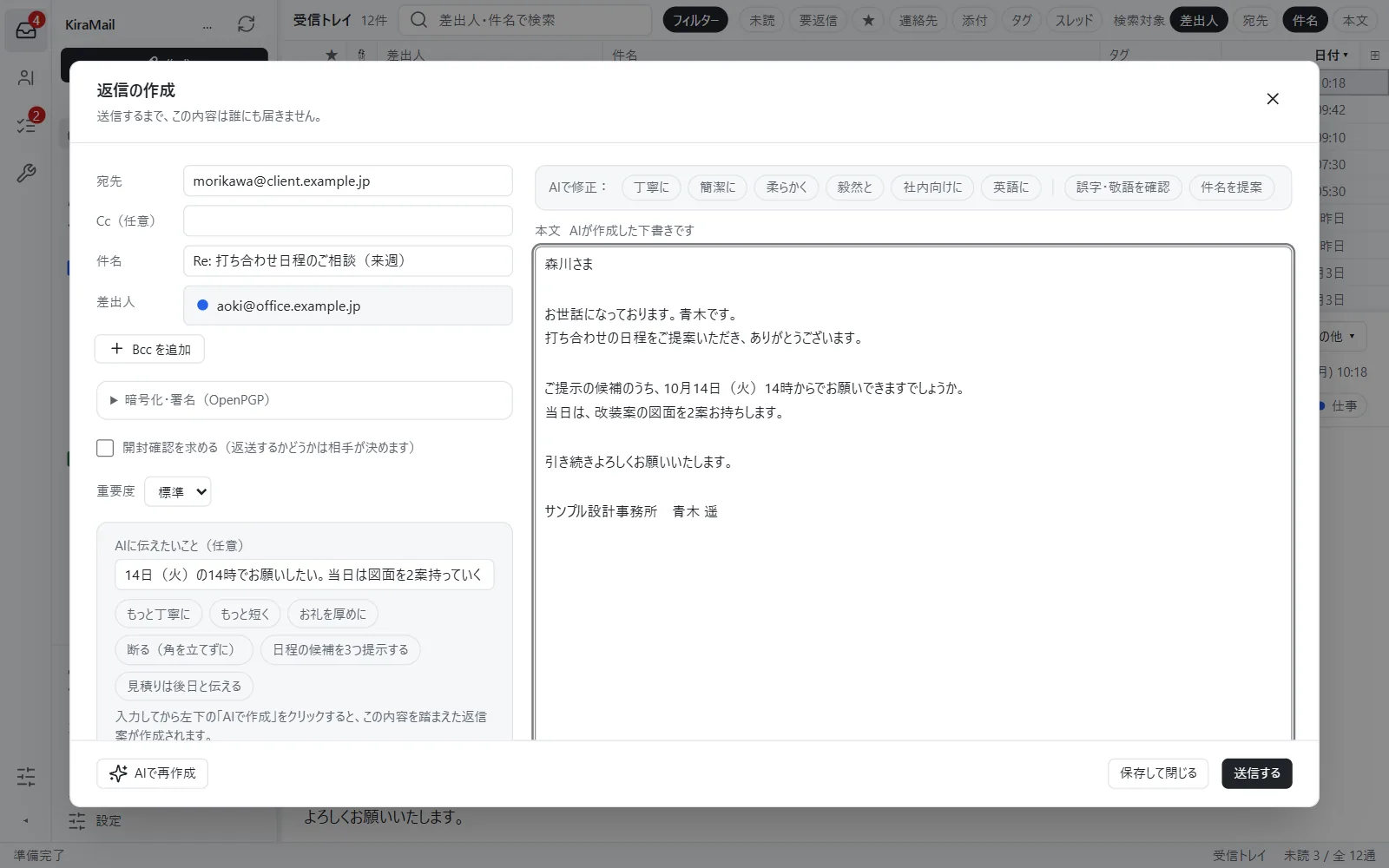The width and height of the screenshot is (1389, 868).
Task: Open the その他 dropdown in background pane
Action: pyautogui.click(x=1340, y=336)
